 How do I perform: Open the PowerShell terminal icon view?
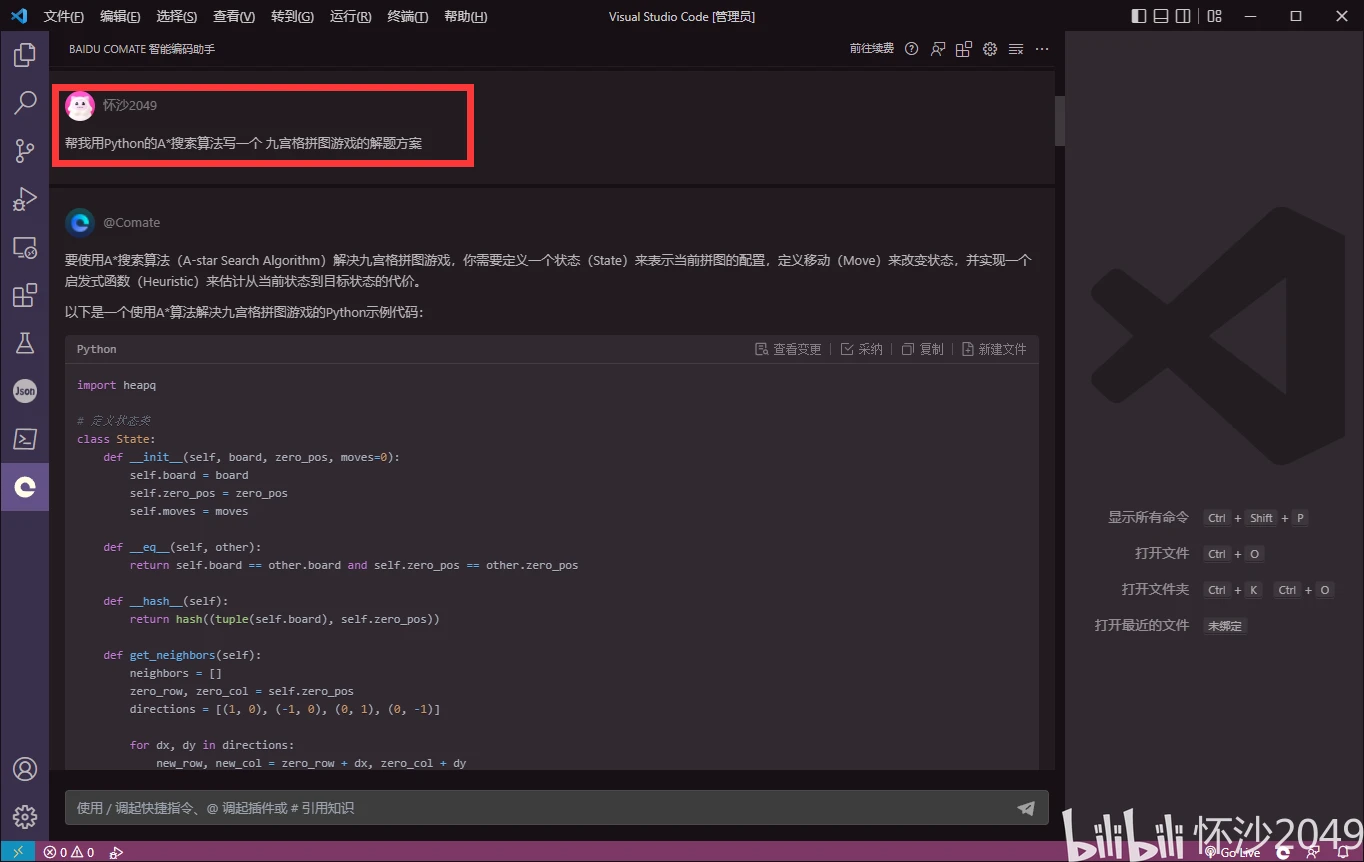pyautogui.click(x=25, y=439)
